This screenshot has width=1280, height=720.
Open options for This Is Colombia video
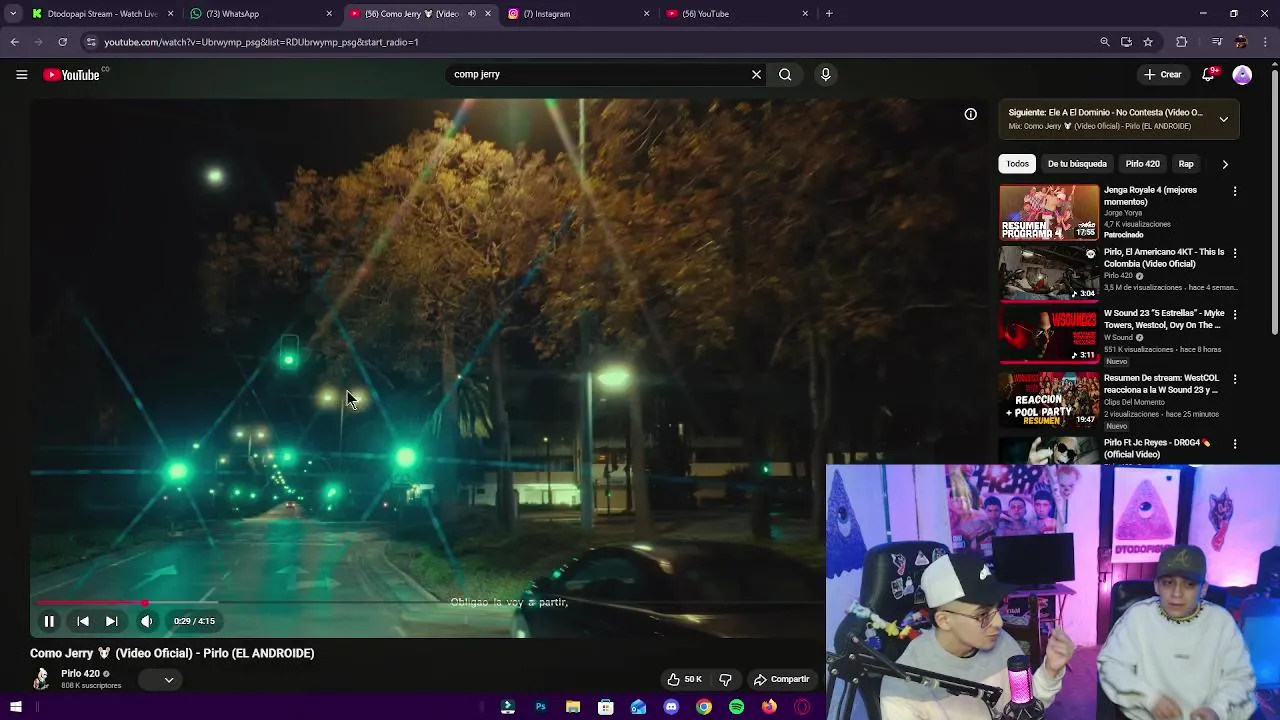1234,253
